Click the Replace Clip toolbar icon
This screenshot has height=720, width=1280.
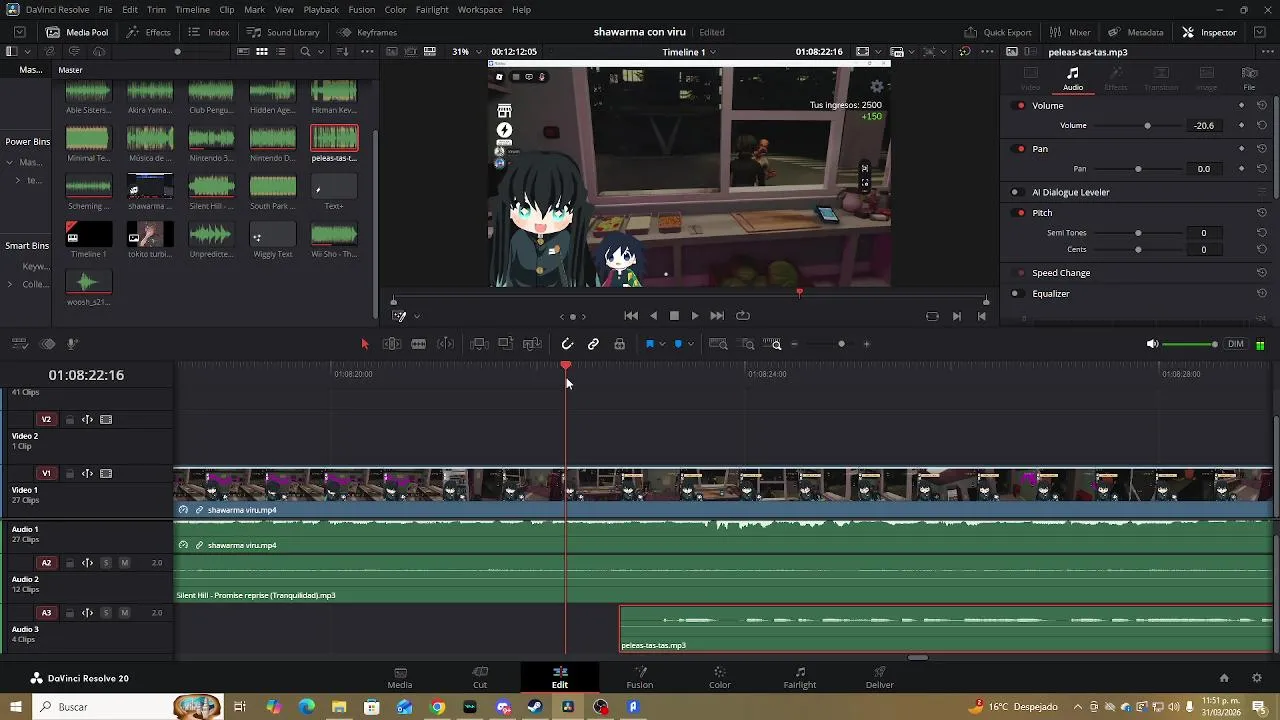click(532, 344)
